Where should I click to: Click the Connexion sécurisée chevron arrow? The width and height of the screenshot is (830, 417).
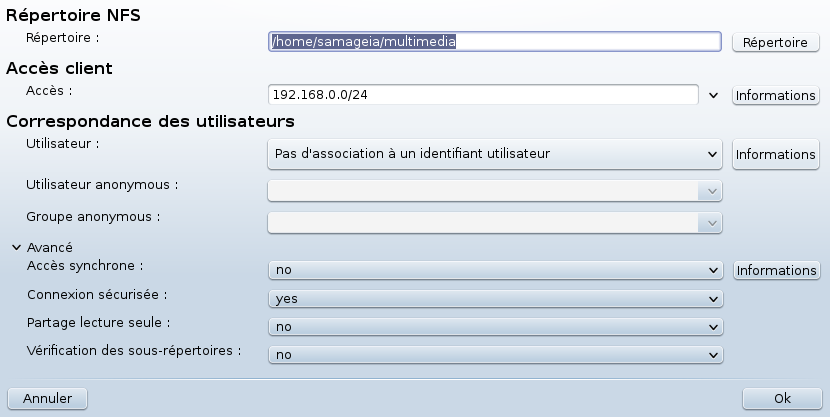712,298
